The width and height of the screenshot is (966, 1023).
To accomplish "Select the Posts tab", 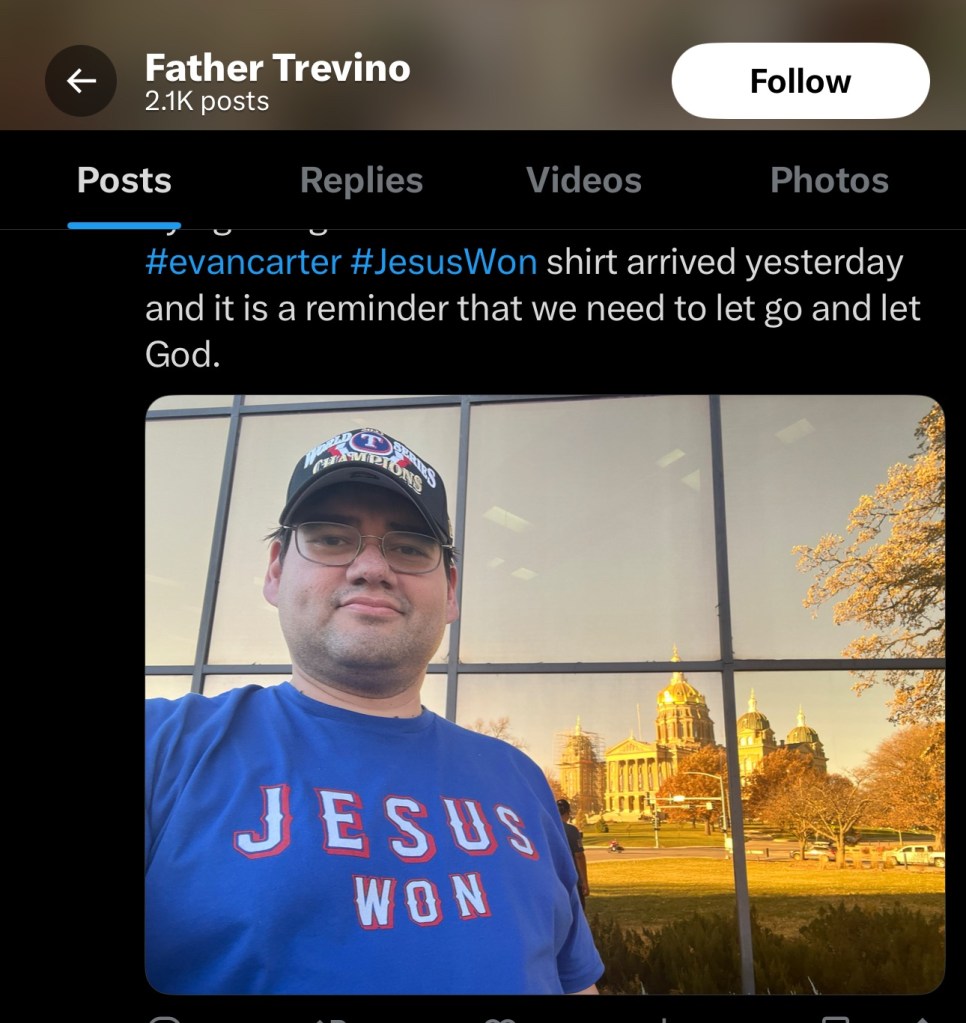I will [x=124, y=180].
